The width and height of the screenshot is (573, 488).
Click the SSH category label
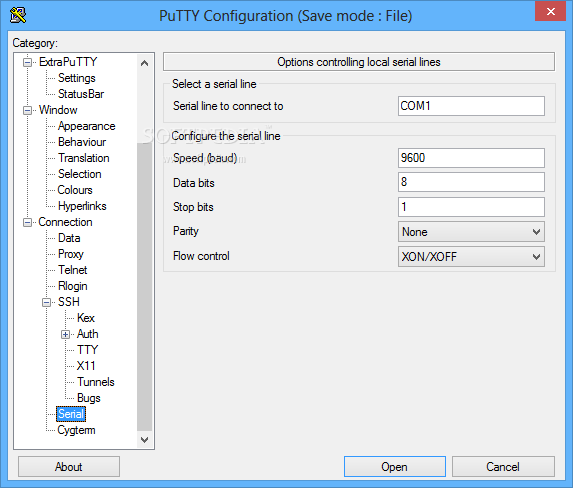pyautogui.click(x=69, y=302)
